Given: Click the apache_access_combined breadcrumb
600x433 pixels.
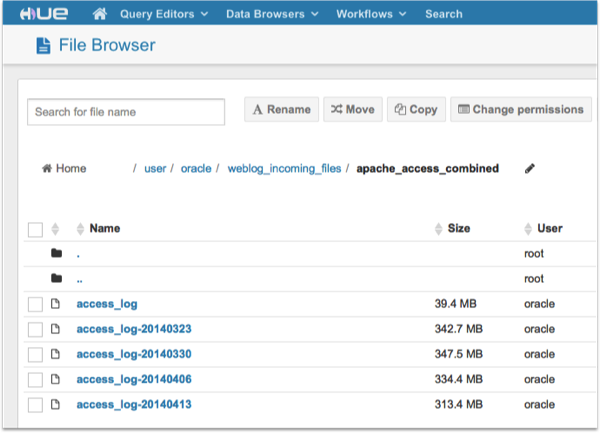Looking at the screenshot, I should click(x=427, y=169).
